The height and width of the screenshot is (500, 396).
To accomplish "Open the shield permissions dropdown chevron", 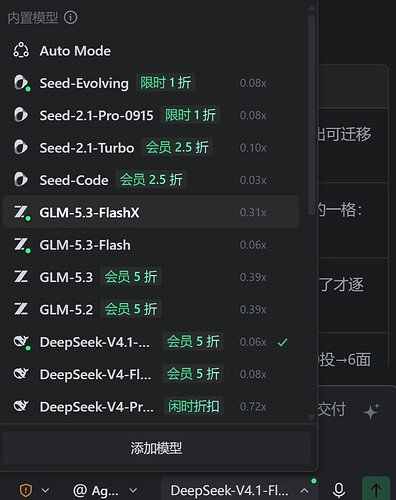I will [45, 490].
